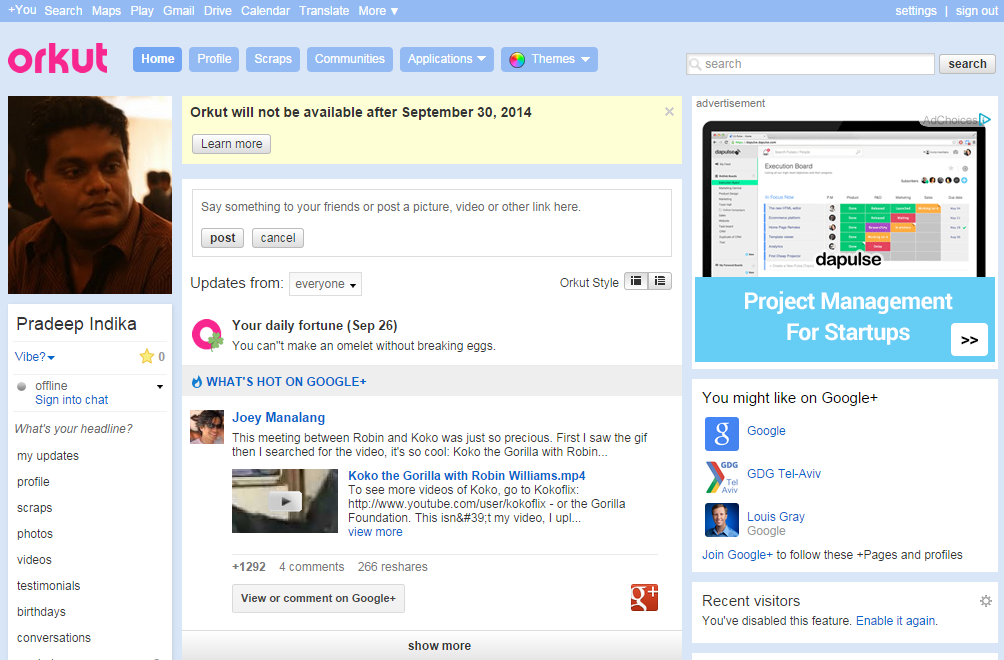Screen dimensions: 1004x660
Task: Click the 'search' button
Action: (968, 64)
